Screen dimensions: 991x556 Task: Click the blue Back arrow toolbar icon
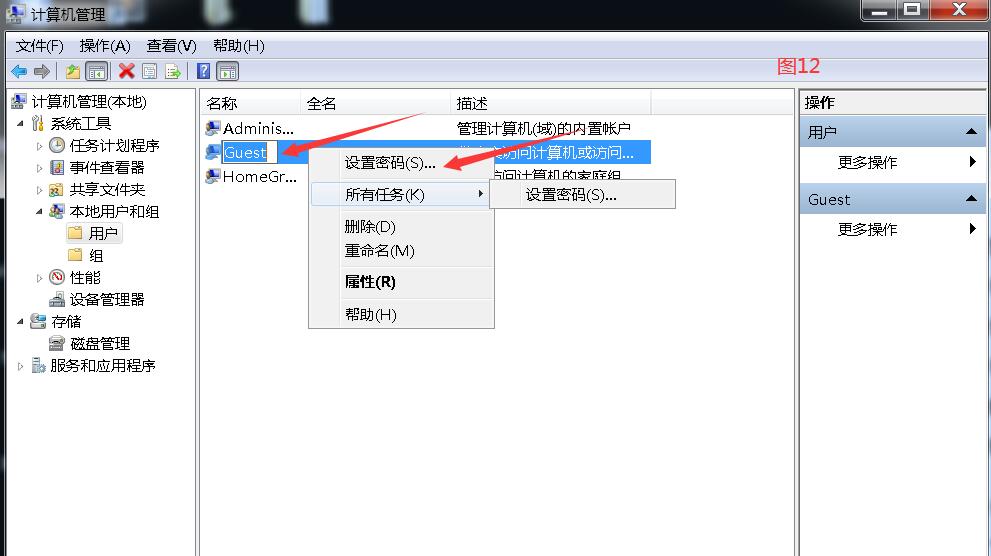point(19,71)
